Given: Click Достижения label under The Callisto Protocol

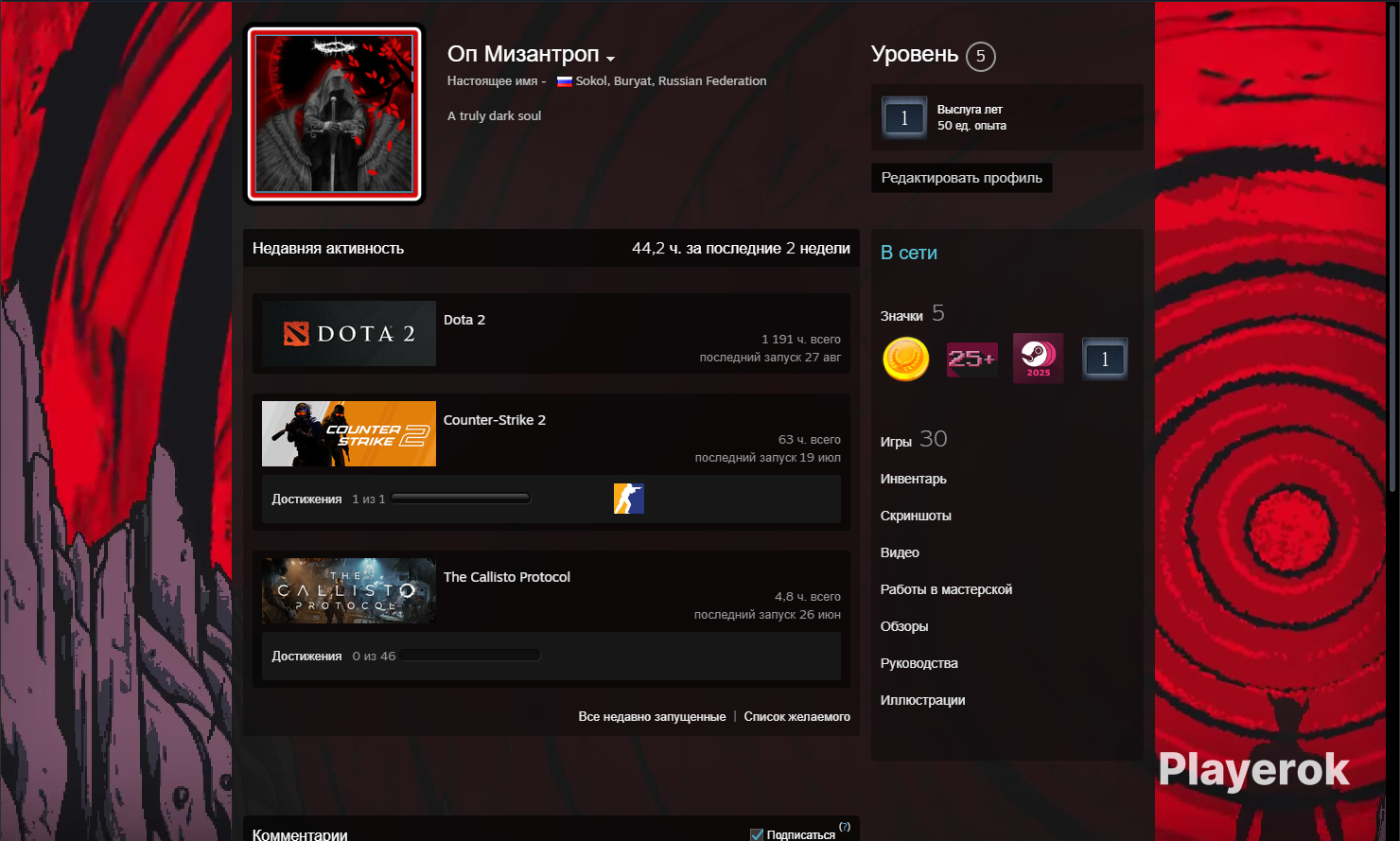Looking at the screenshot, I should click(x=306, y=656).
